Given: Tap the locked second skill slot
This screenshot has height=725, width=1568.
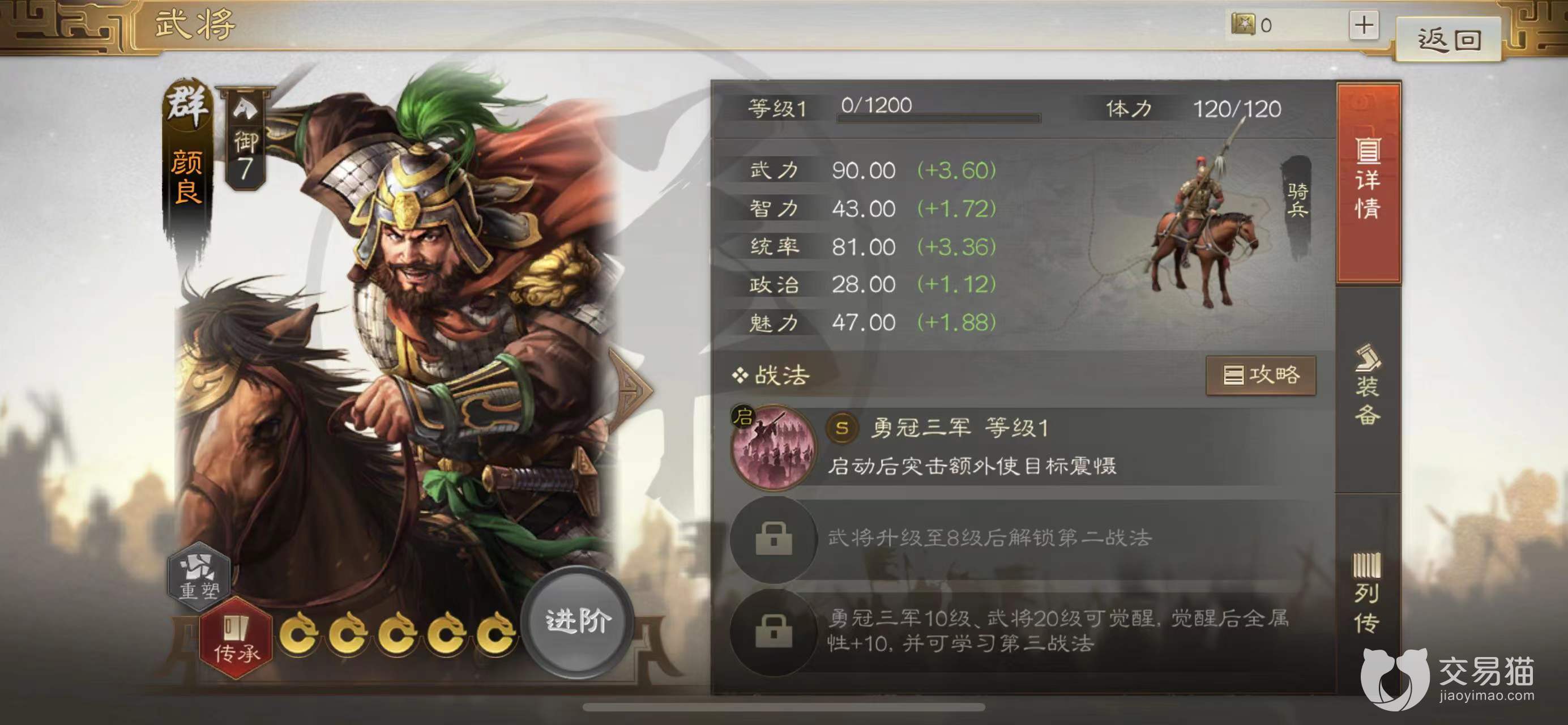Looking at the screenshot, I should point(774,539).
